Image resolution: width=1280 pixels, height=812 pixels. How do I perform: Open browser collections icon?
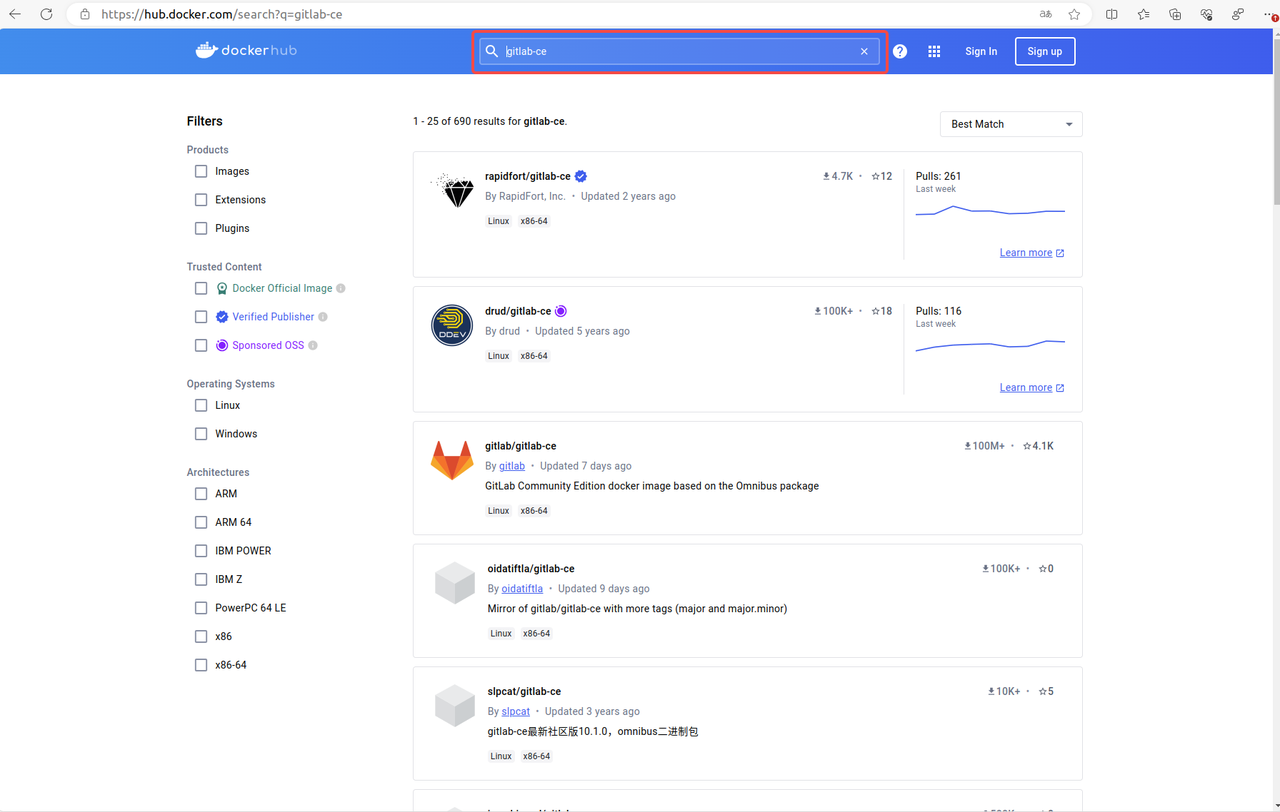point(1175,14)
